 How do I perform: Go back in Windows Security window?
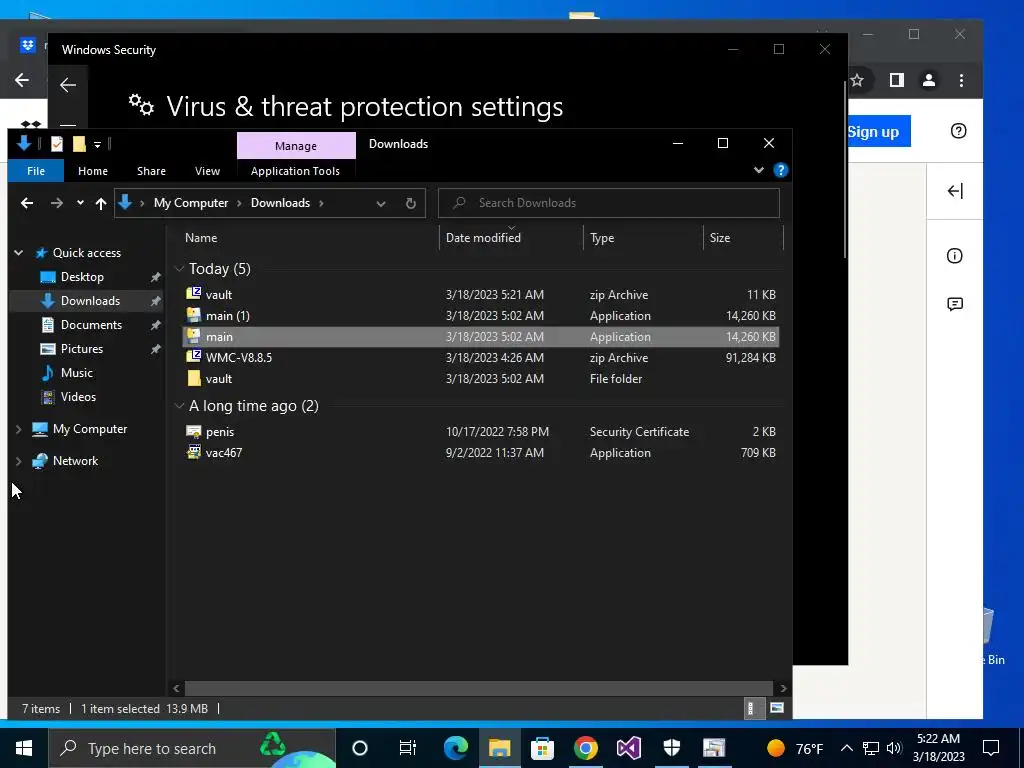68,85
